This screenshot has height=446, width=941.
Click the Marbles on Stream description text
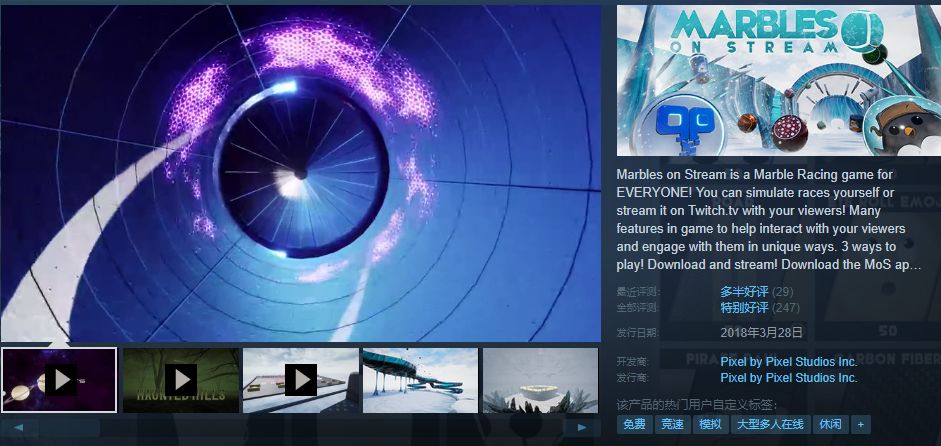click(x=769, y=220)
